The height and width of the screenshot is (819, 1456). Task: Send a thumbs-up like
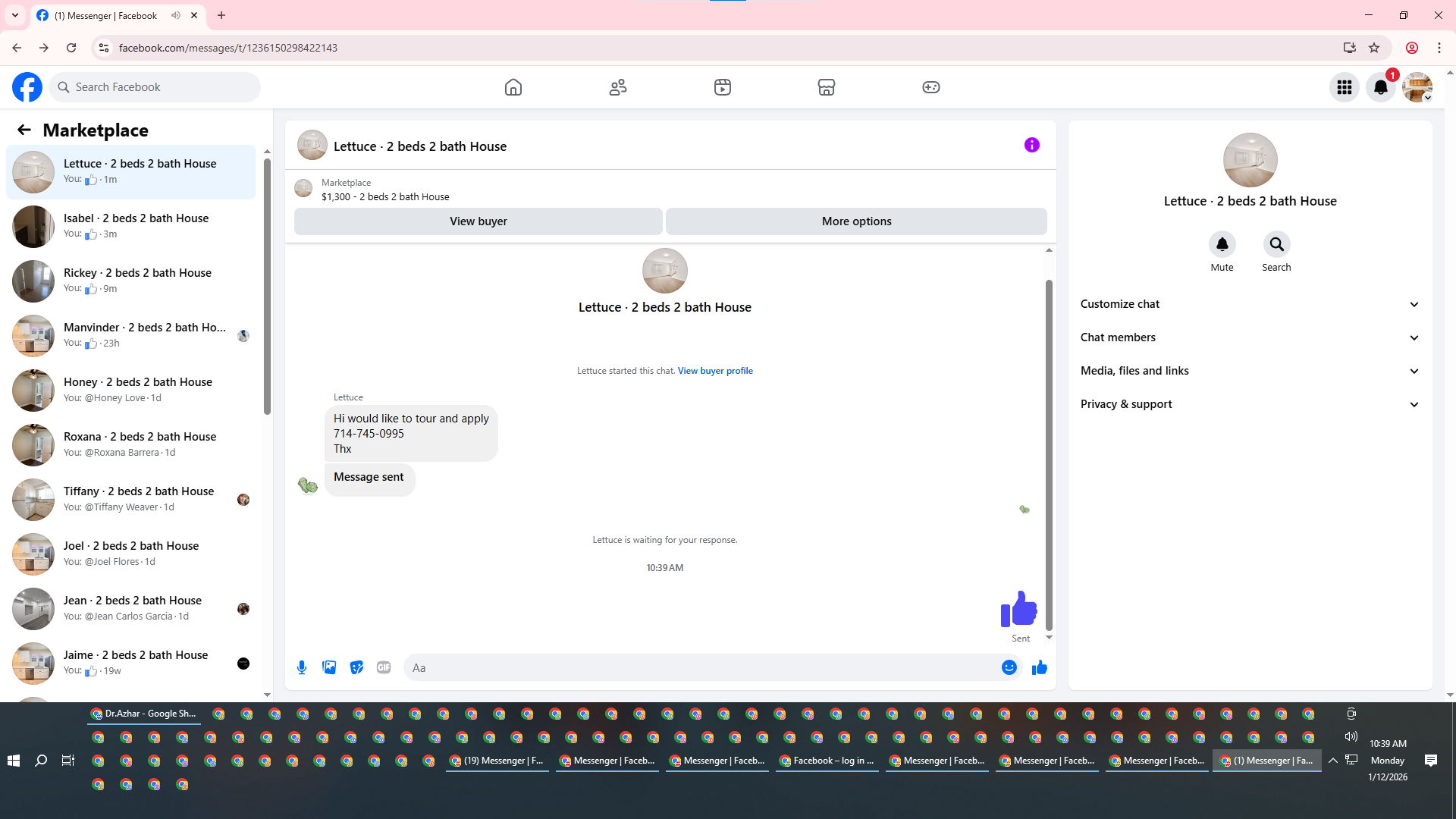tap(1039, 667)
